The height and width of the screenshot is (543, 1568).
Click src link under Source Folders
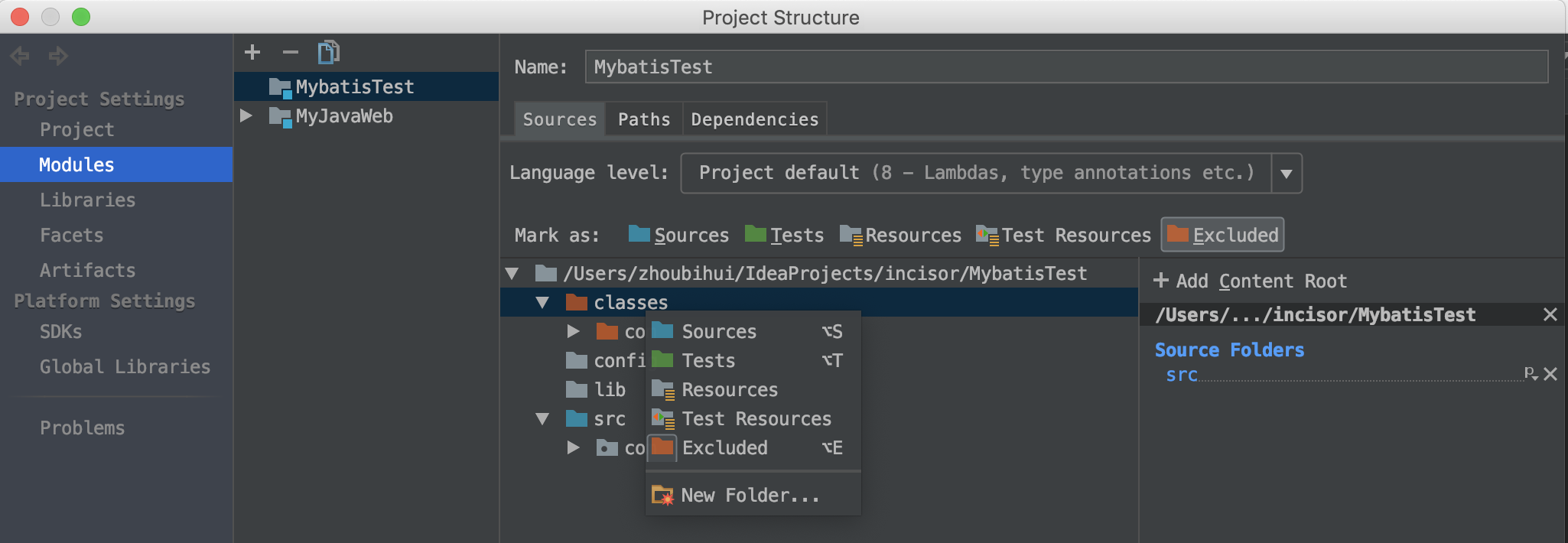pyautogui.click(x=1182, y=375)
